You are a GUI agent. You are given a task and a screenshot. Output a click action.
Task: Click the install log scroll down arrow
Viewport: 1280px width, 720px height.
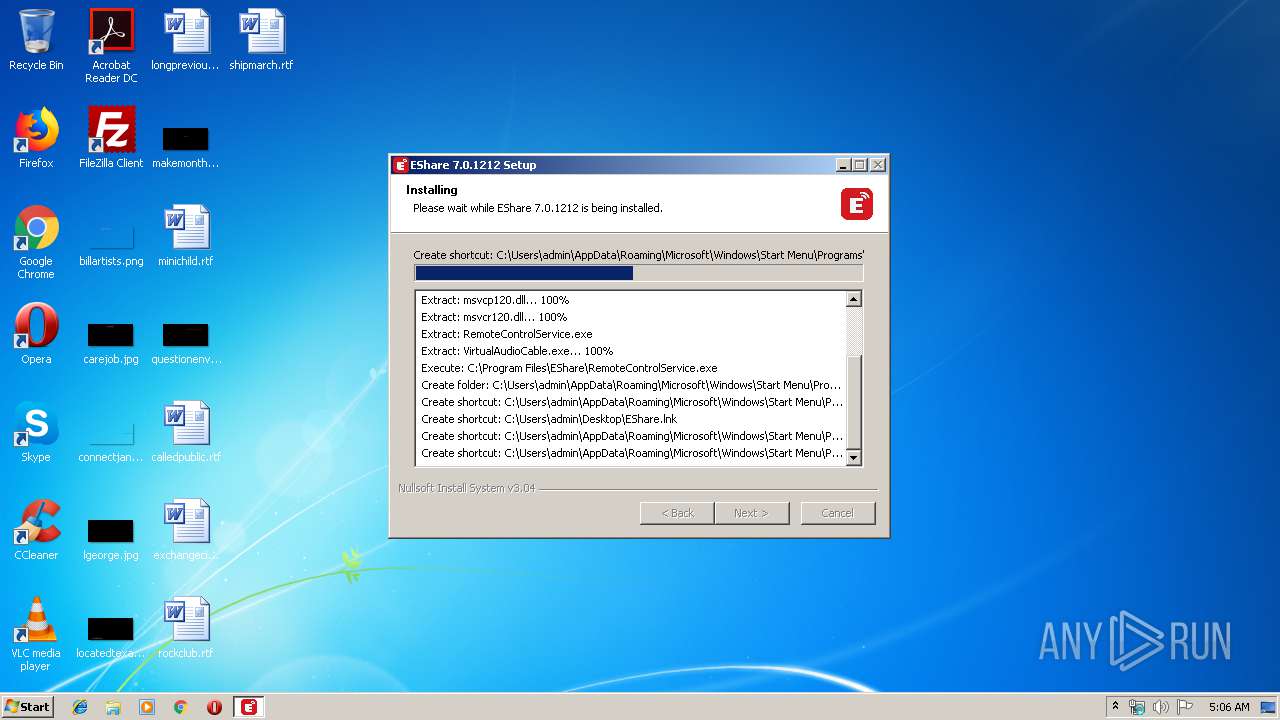[x=853, y=457]
